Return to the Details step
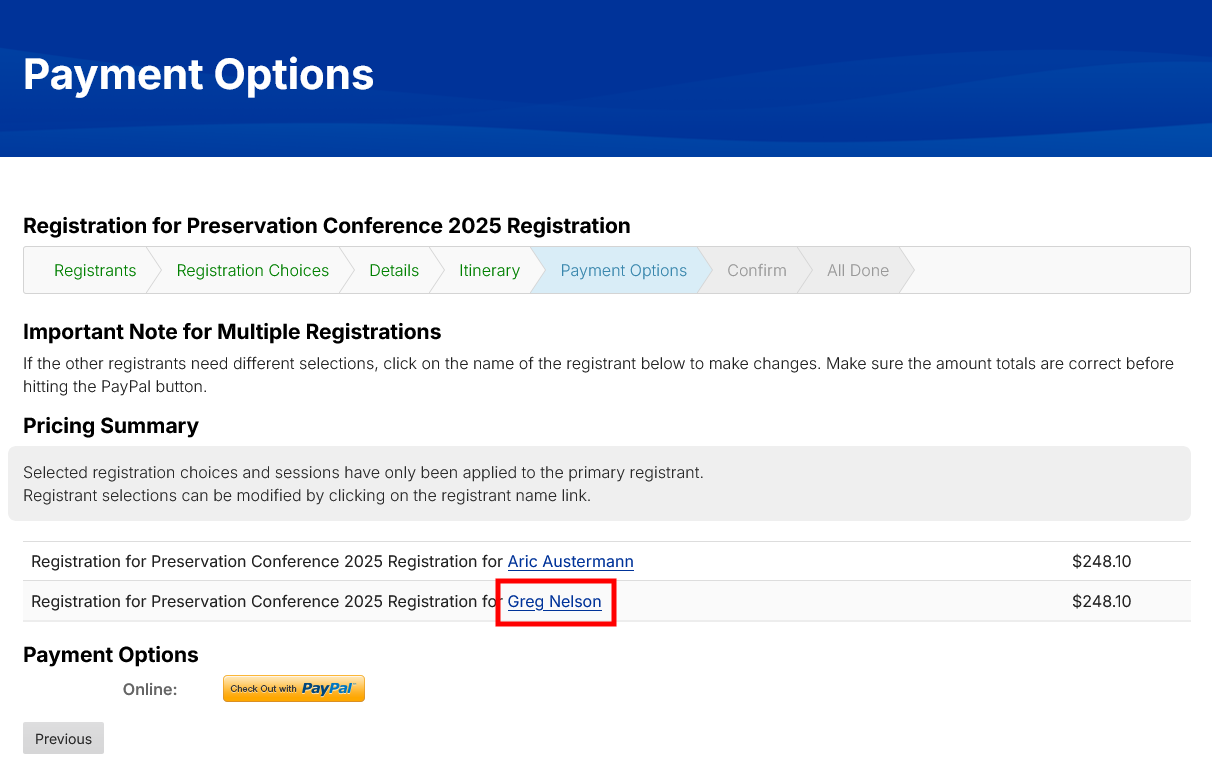The height and width of the screenshot is (781, 1212). [394, 270]
